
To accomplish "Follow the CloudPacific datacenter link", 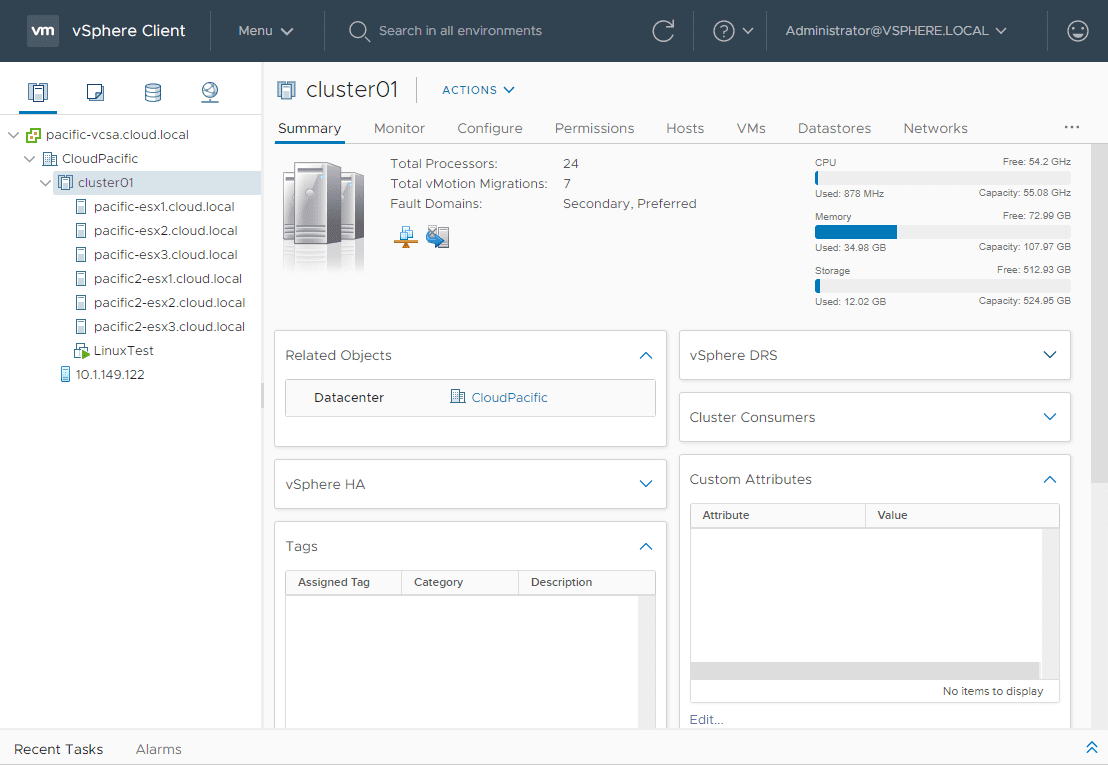I will coord(509,397).
